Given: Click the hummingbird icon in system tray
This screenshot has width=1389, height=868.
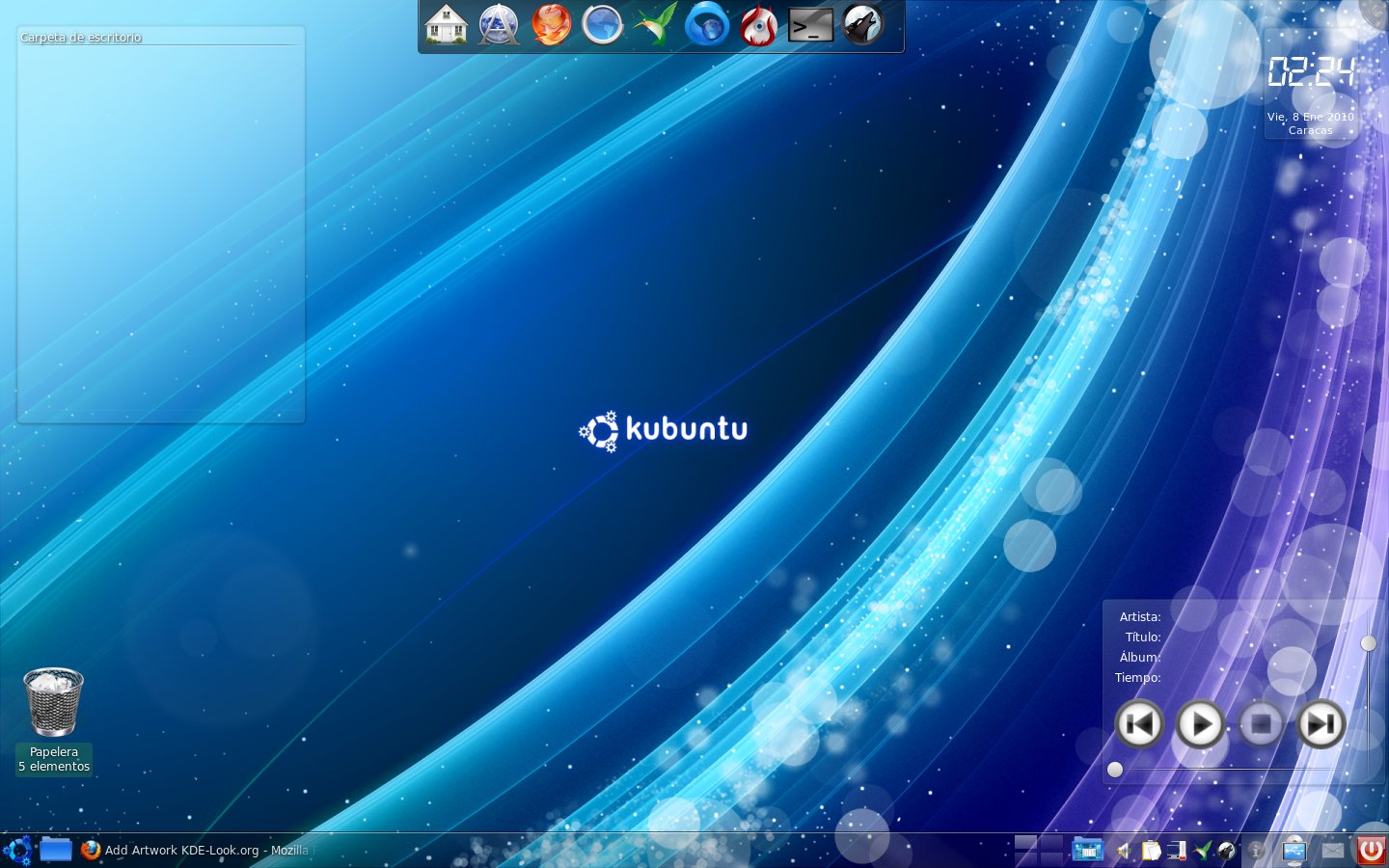Looking at the screenshot, I should click(1203, 851).
